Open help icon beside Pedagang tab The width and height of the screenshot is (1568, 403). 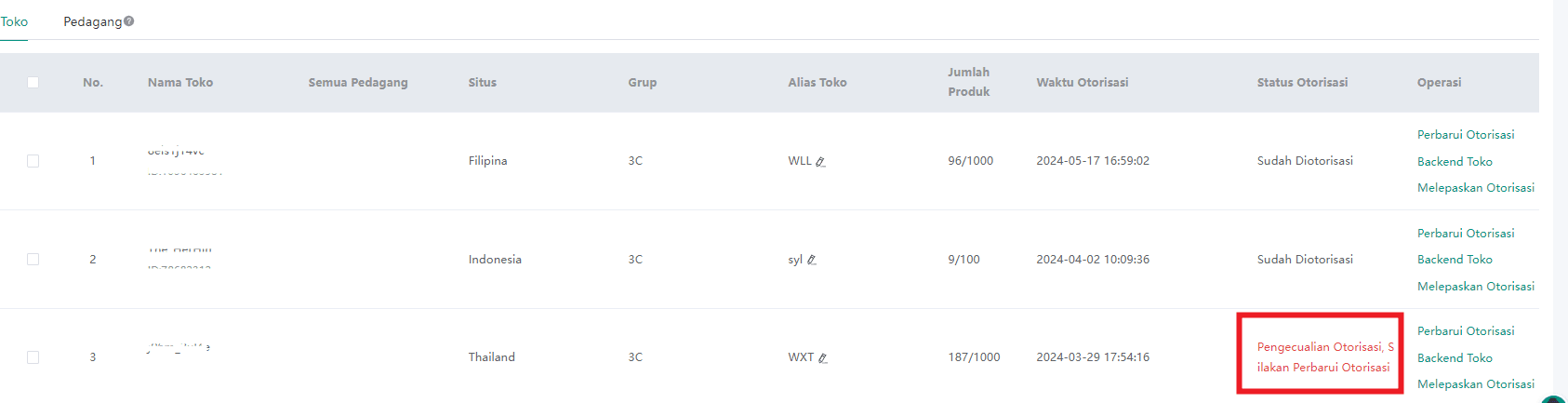[x=129, y=21]
